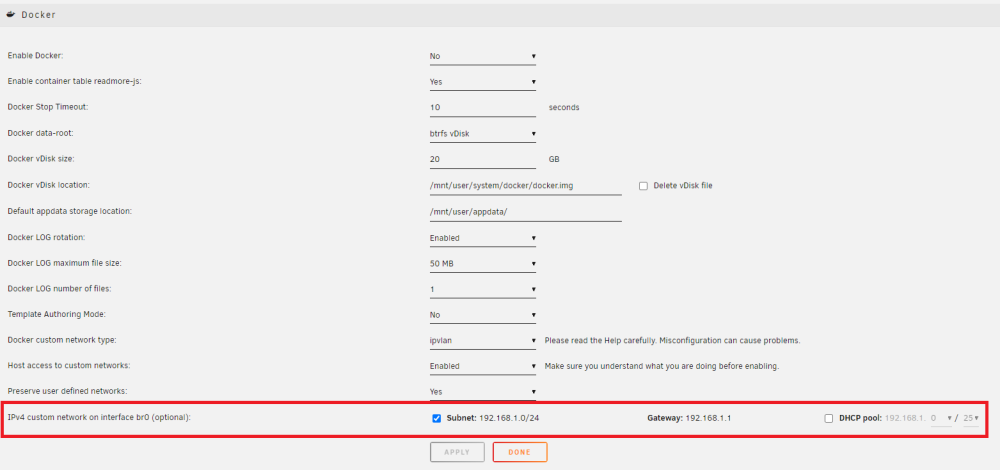The width and height of the screenshot is (1000, 470).
Task: Click the APPLY button
Action: click(x=457, y=452)
